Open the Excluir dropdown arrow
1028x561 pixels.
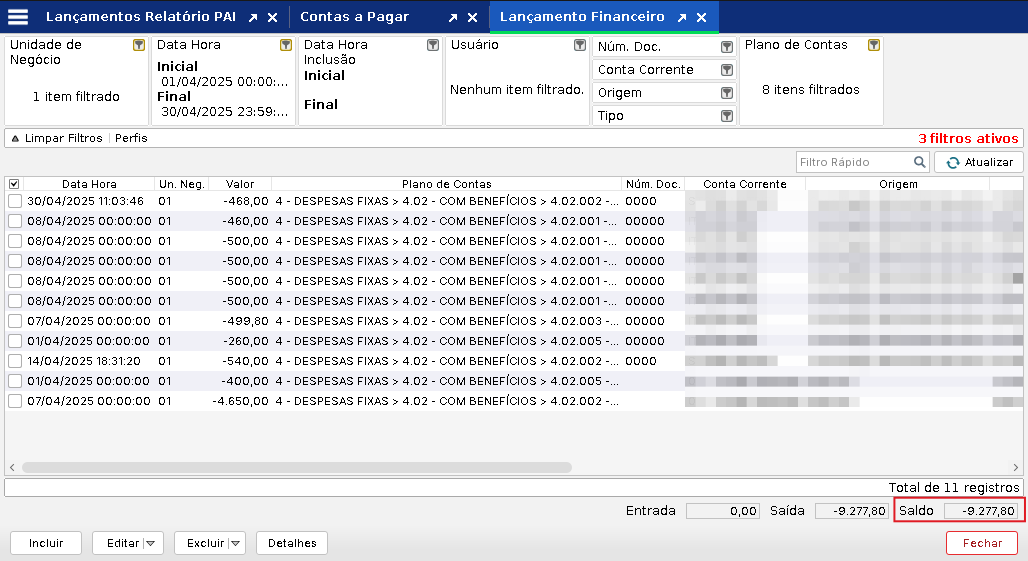tap(236, 543)
